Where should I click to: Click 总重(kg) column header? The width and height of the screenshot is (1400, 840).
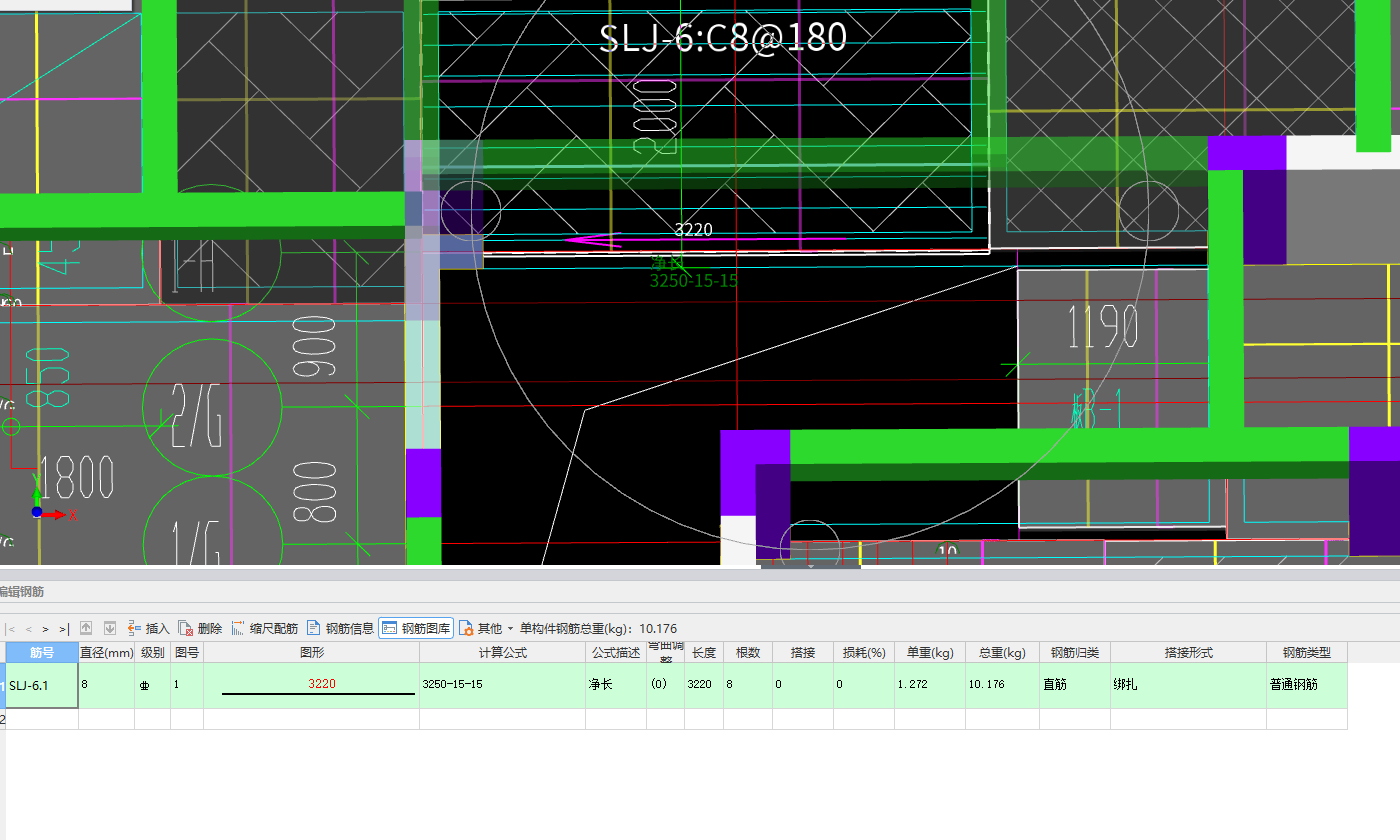[x=1002, y=652]
